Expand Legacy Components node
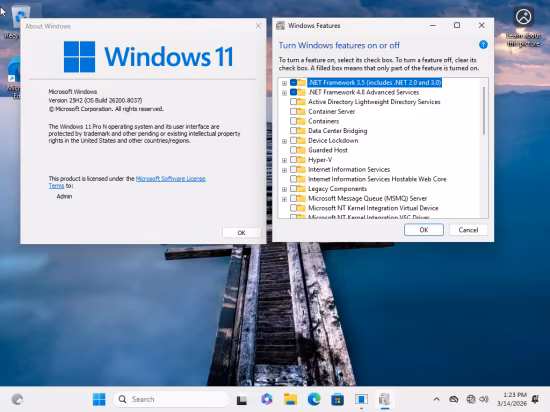This screenshot has height=412, width=550. click(x=284, y=189)
